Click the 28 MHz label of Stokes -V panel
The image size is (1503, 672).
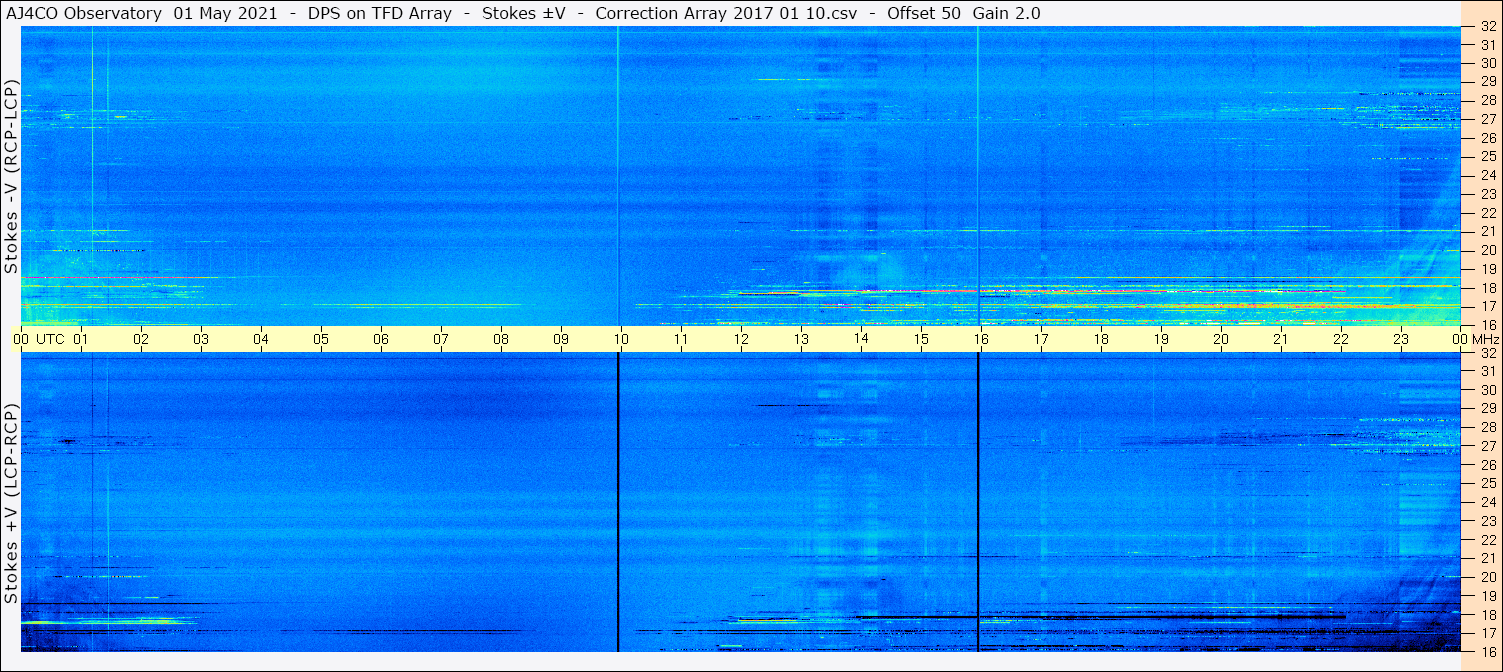[1487, 100]
